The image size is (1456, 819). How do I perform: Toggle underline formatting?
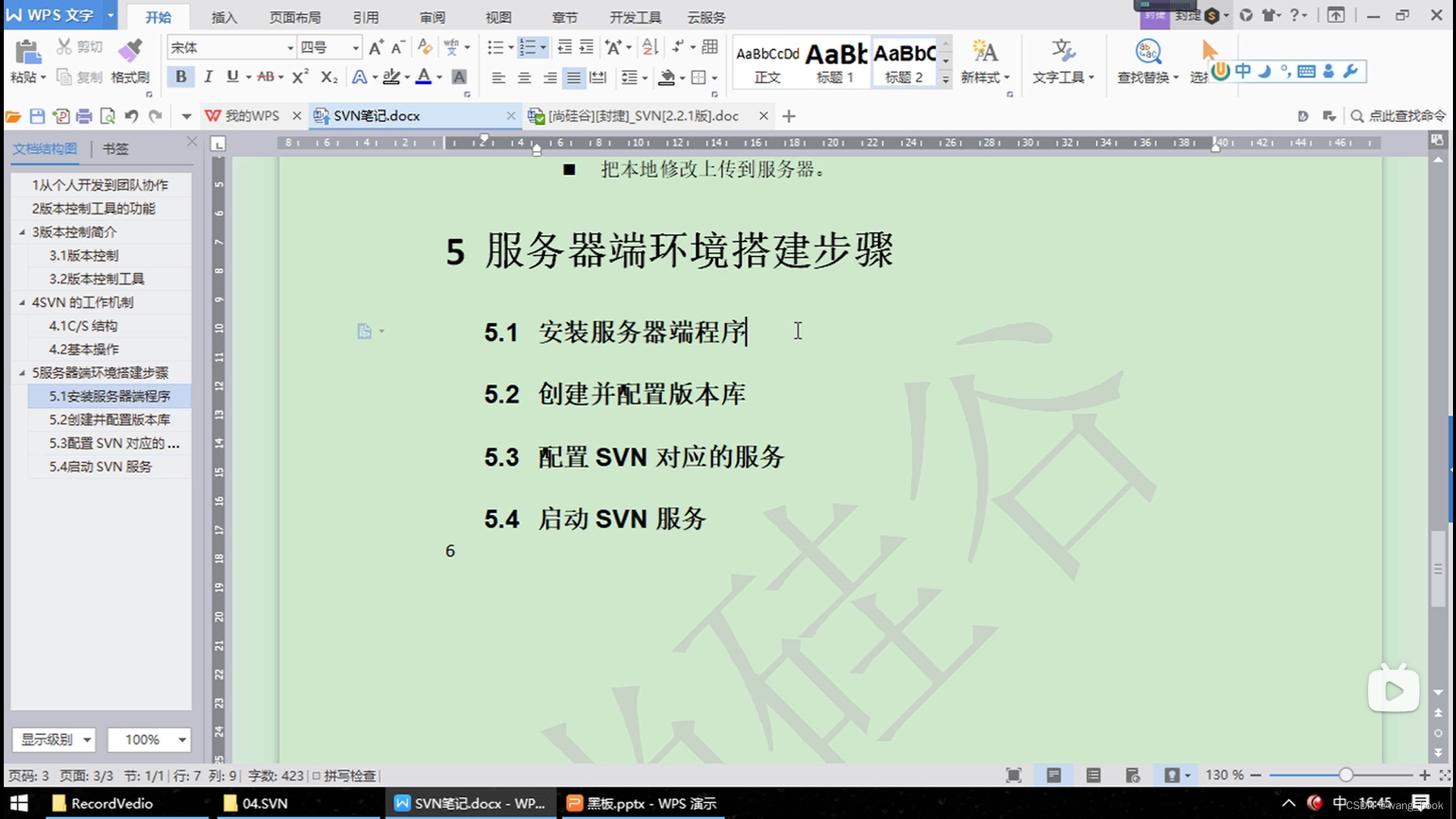(233, 76)
